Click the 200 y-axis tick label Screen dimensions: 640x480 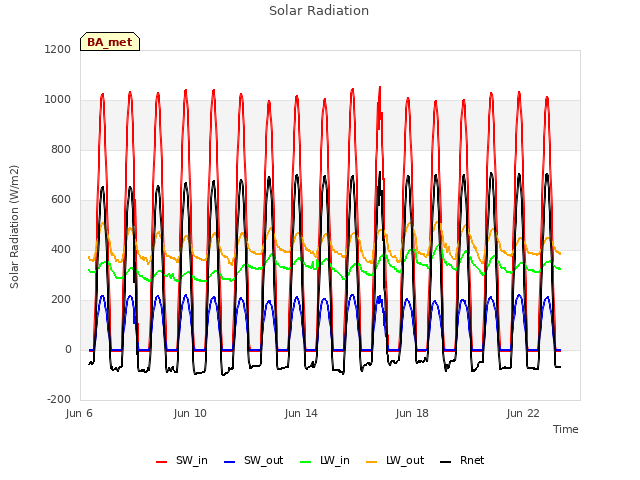61,300
